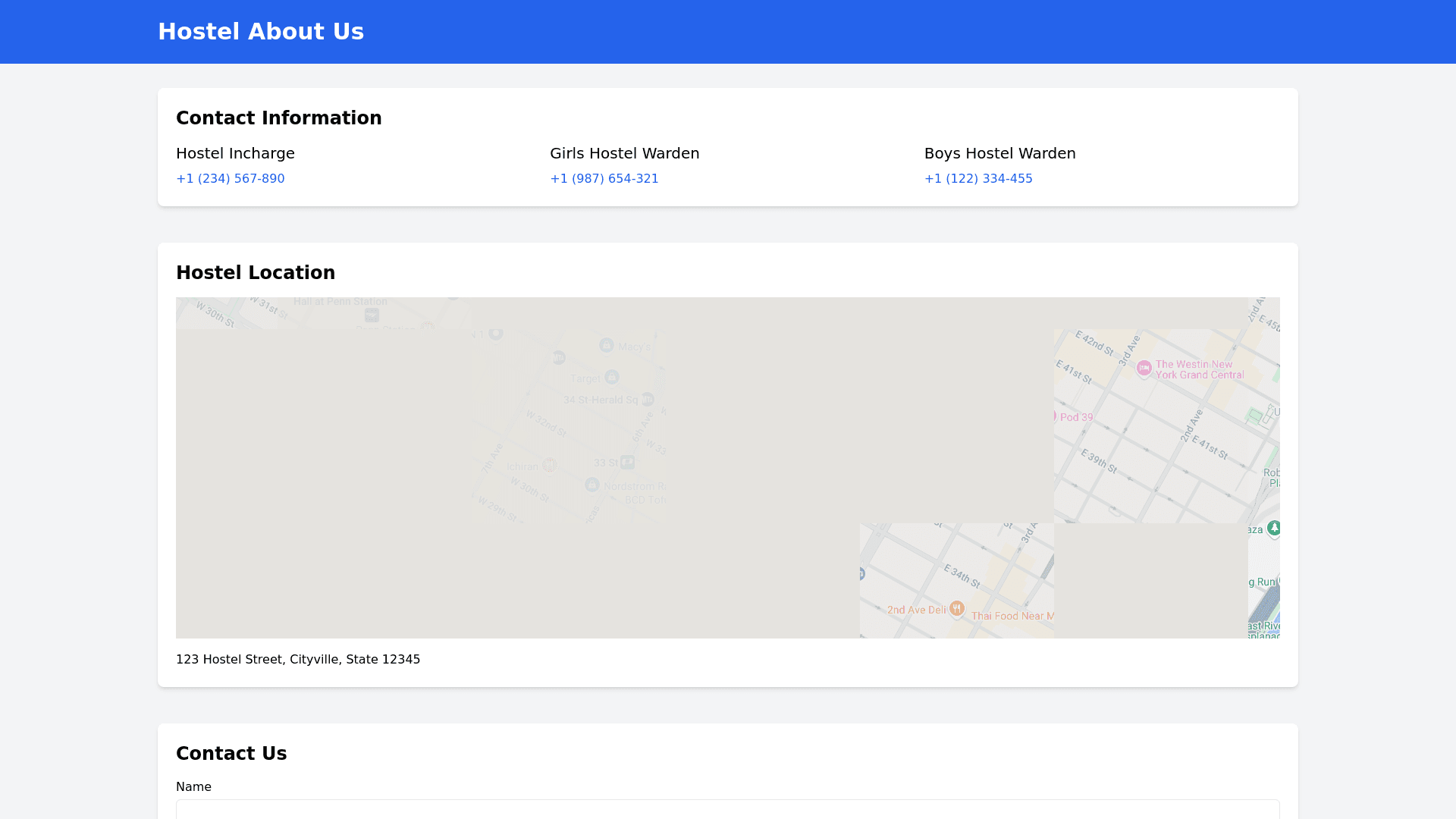
Task: Click the Hostel About Us header title
Action: pos(260,32)
